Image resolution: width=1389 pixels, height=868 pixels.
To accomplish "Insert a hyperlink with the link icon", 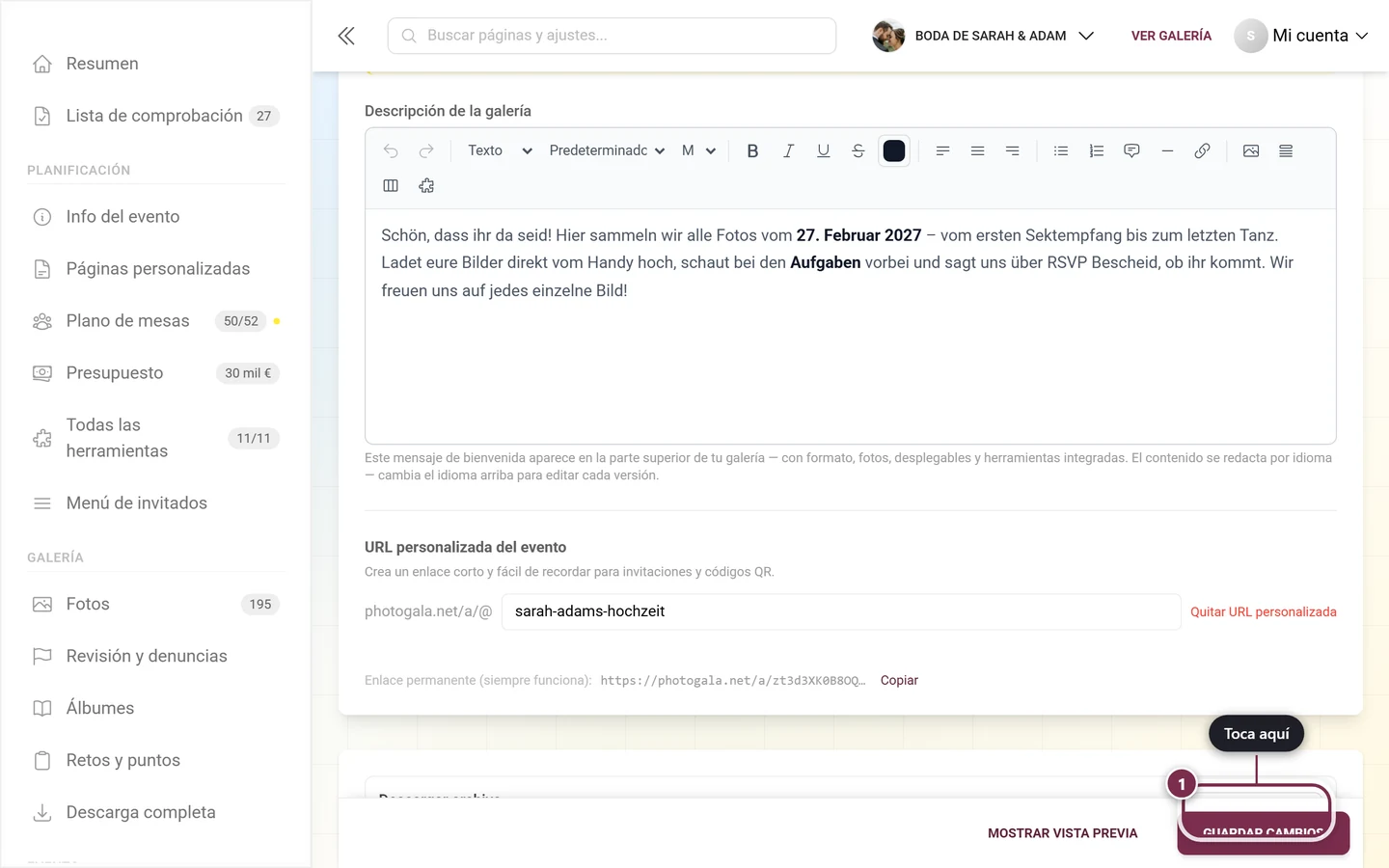I will pos(1202,150).
